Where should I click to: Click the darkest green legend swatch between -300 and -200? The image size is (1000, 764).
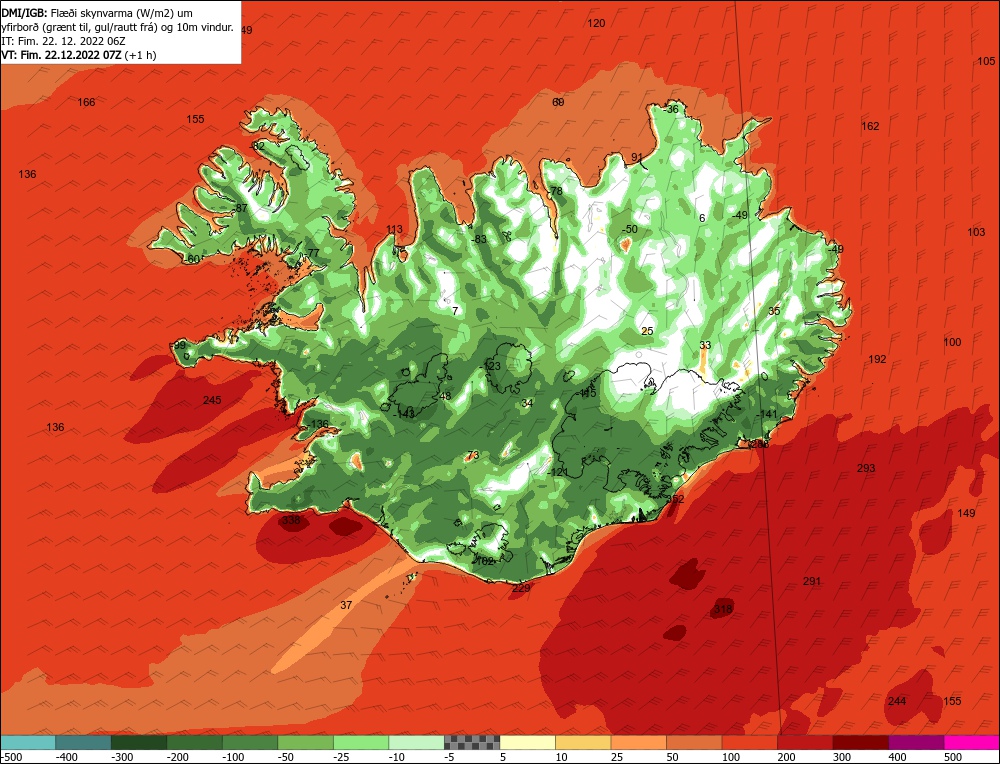(138, 742)
